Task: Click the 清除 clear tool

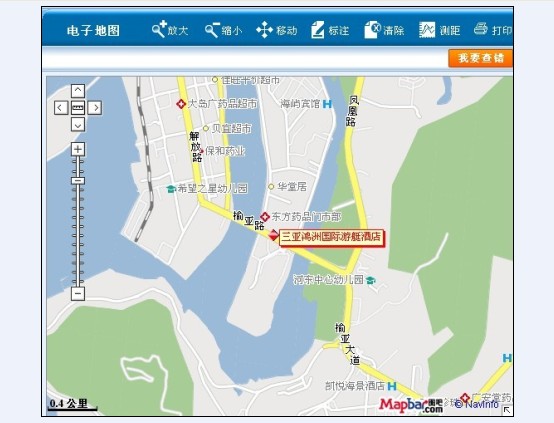Action: (384, 30)
